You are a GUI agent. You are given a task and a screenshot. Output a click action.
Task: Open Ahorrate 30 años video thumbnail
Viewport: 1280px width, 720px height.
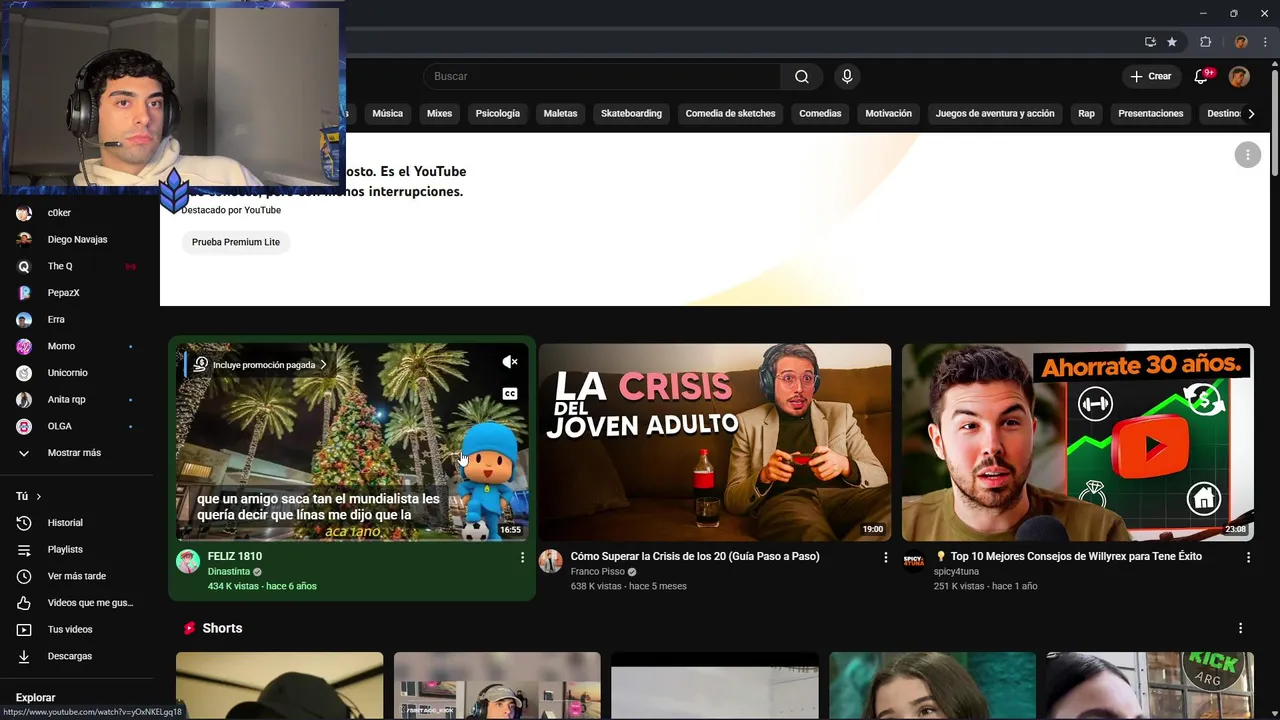pyautogui.click(x=1078, y=443)
